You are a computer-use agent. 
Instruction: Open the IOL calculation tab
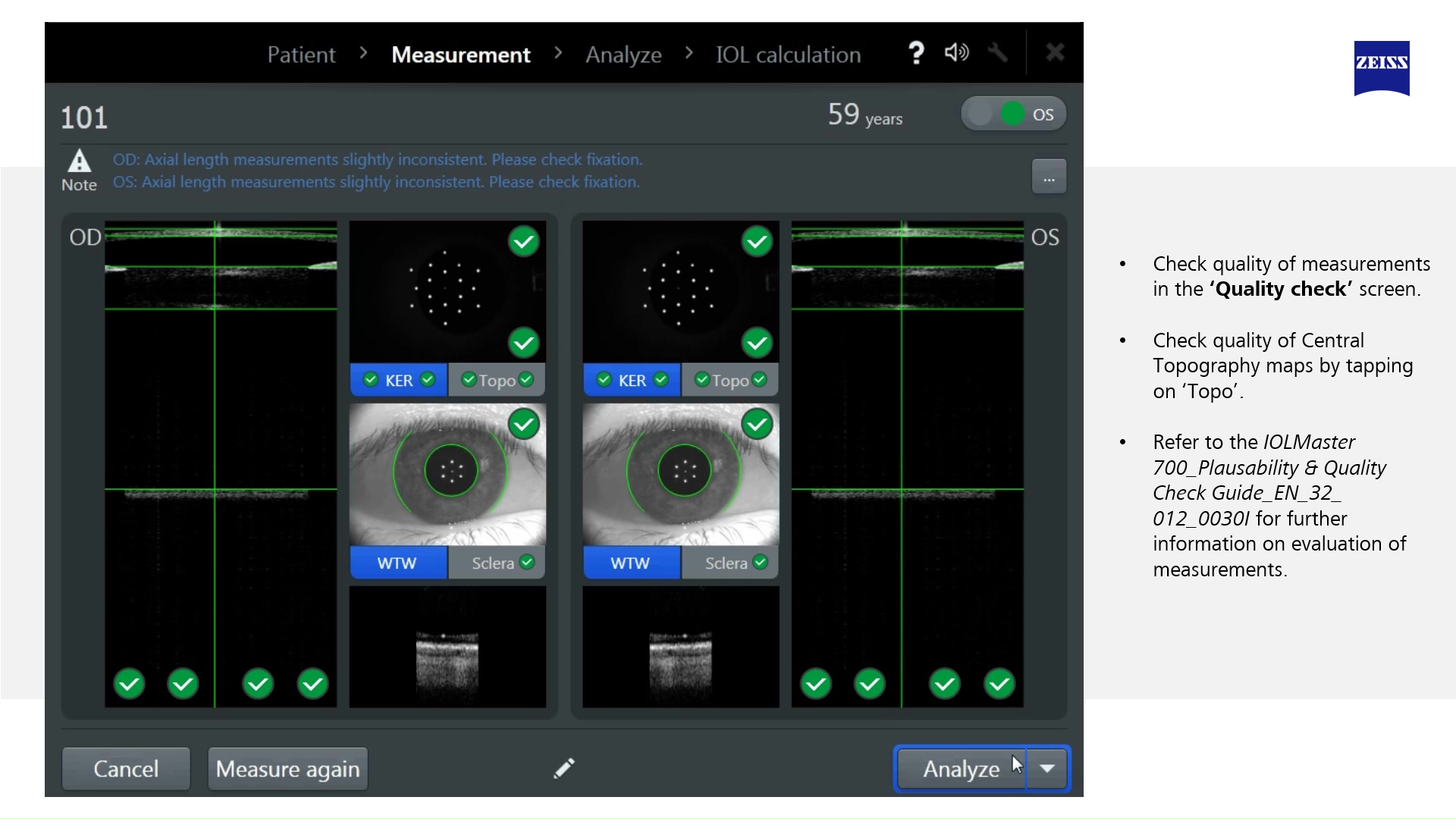pyautogui.click(x=787, y=54)
